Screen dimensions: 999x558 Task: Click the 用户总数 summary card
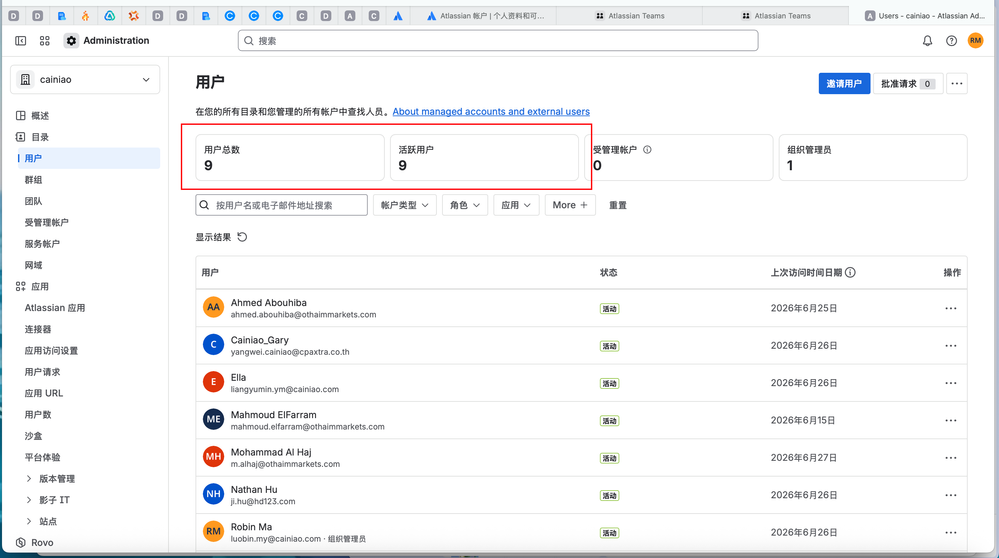290,157
